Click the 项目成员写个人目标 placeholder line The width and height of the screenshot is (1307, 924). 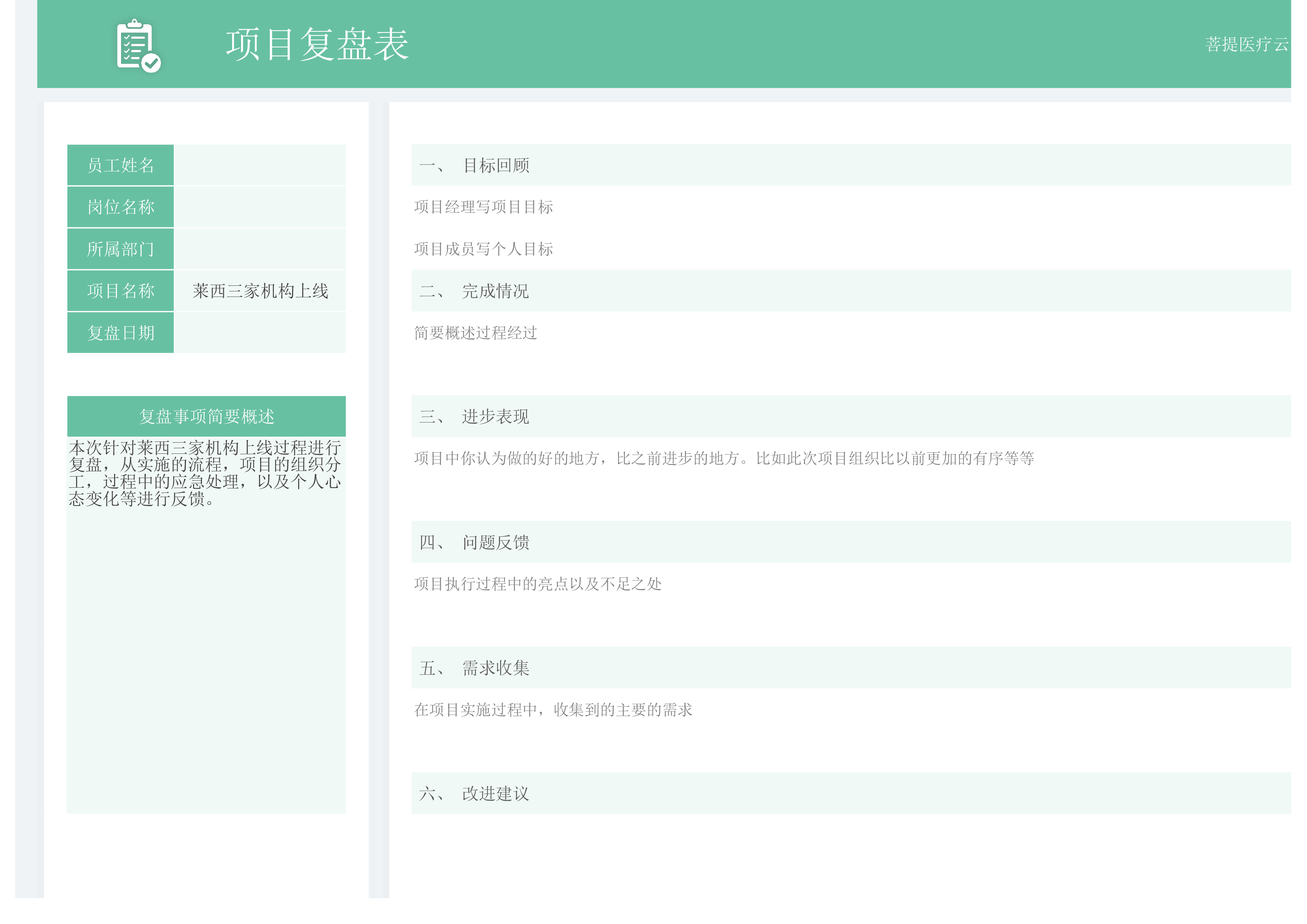(483, 249)
